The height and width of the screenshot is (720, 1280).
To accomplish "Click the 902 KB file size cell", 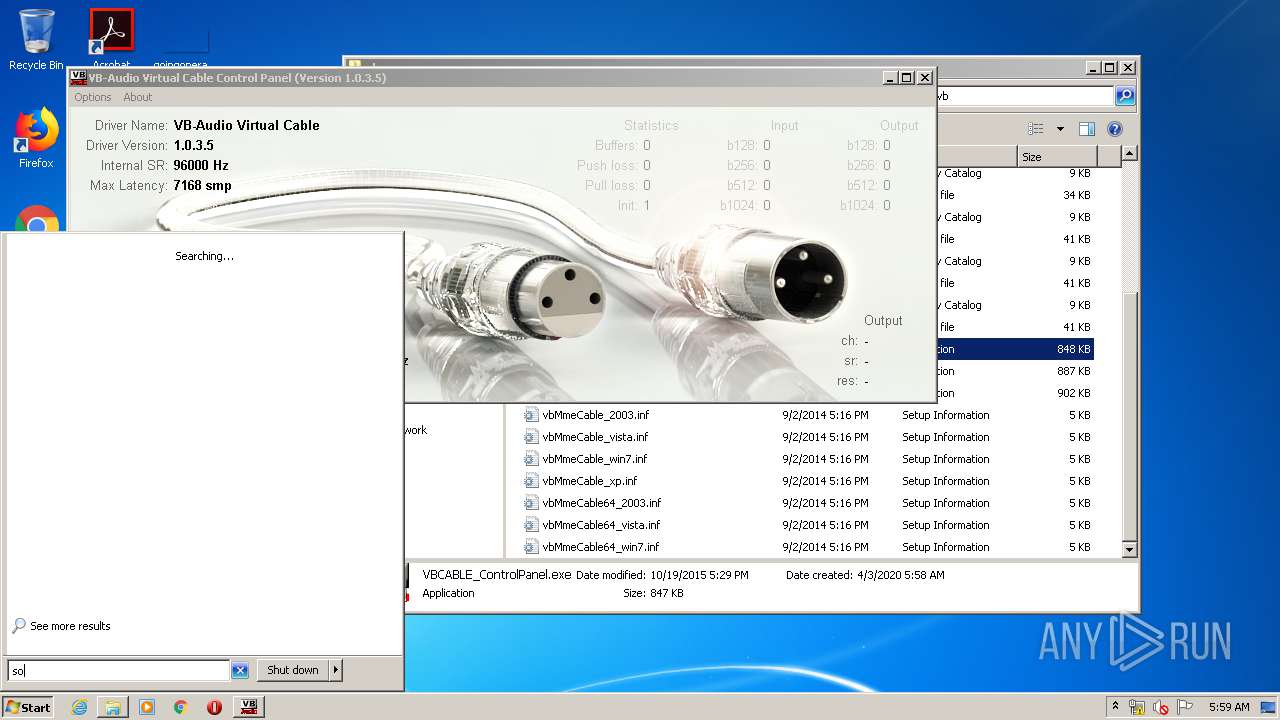I will point(1073,393).
